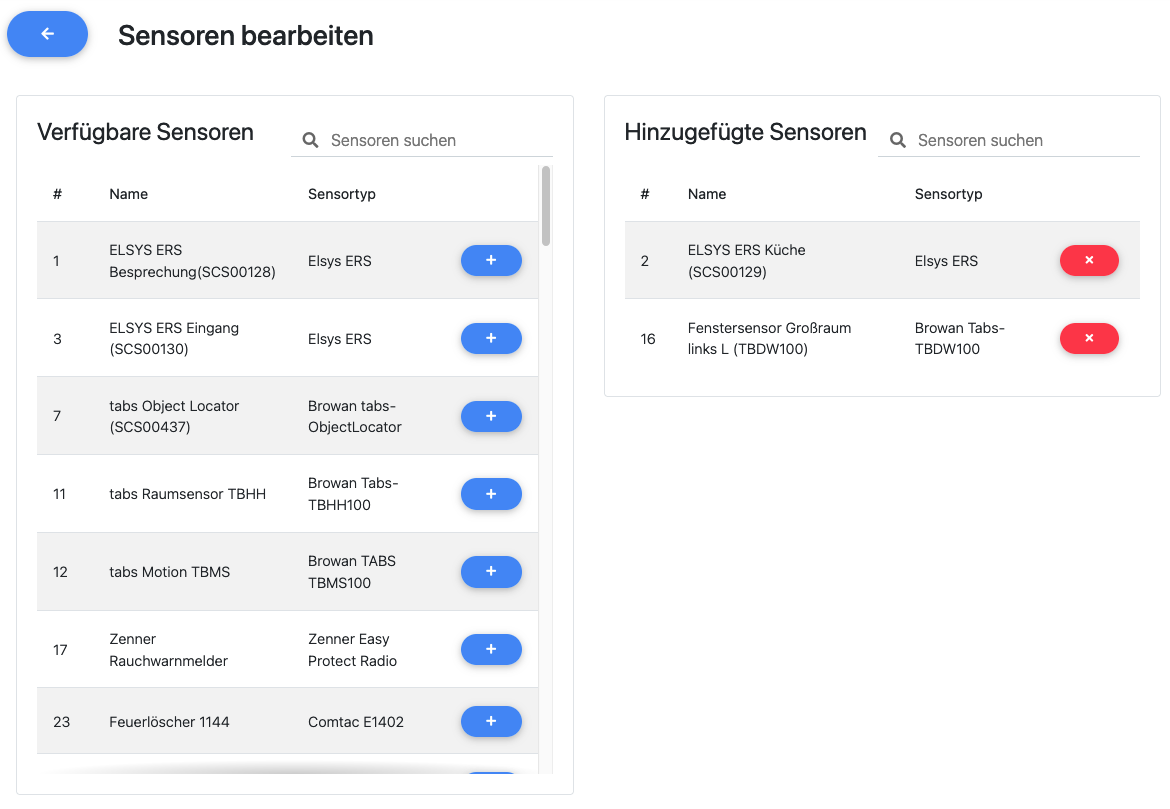Add ELSYS ERS Eingang sensor
Viewport: 1170px width, 809px height.
coord(491,338)
